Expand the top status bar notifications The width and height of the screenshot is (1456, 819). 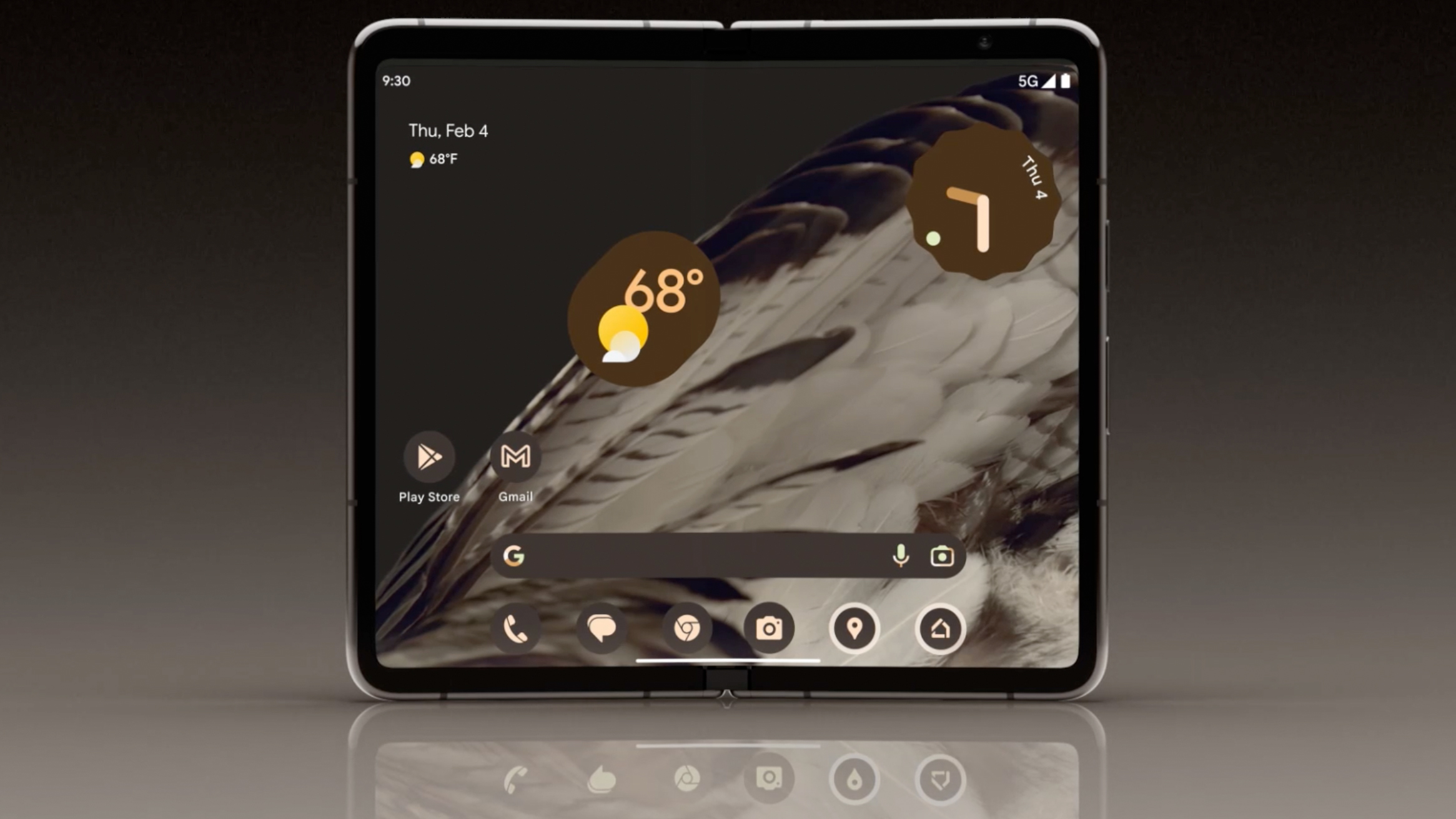[728, 80]
